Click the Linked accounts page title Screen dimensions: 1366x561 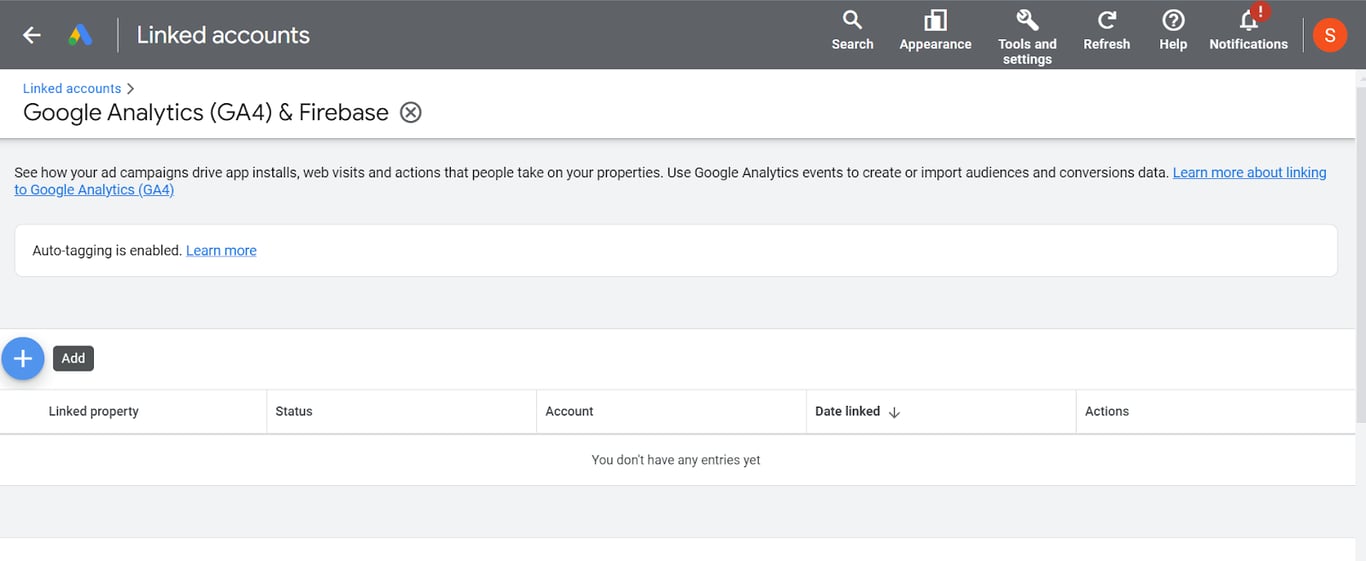223,35
